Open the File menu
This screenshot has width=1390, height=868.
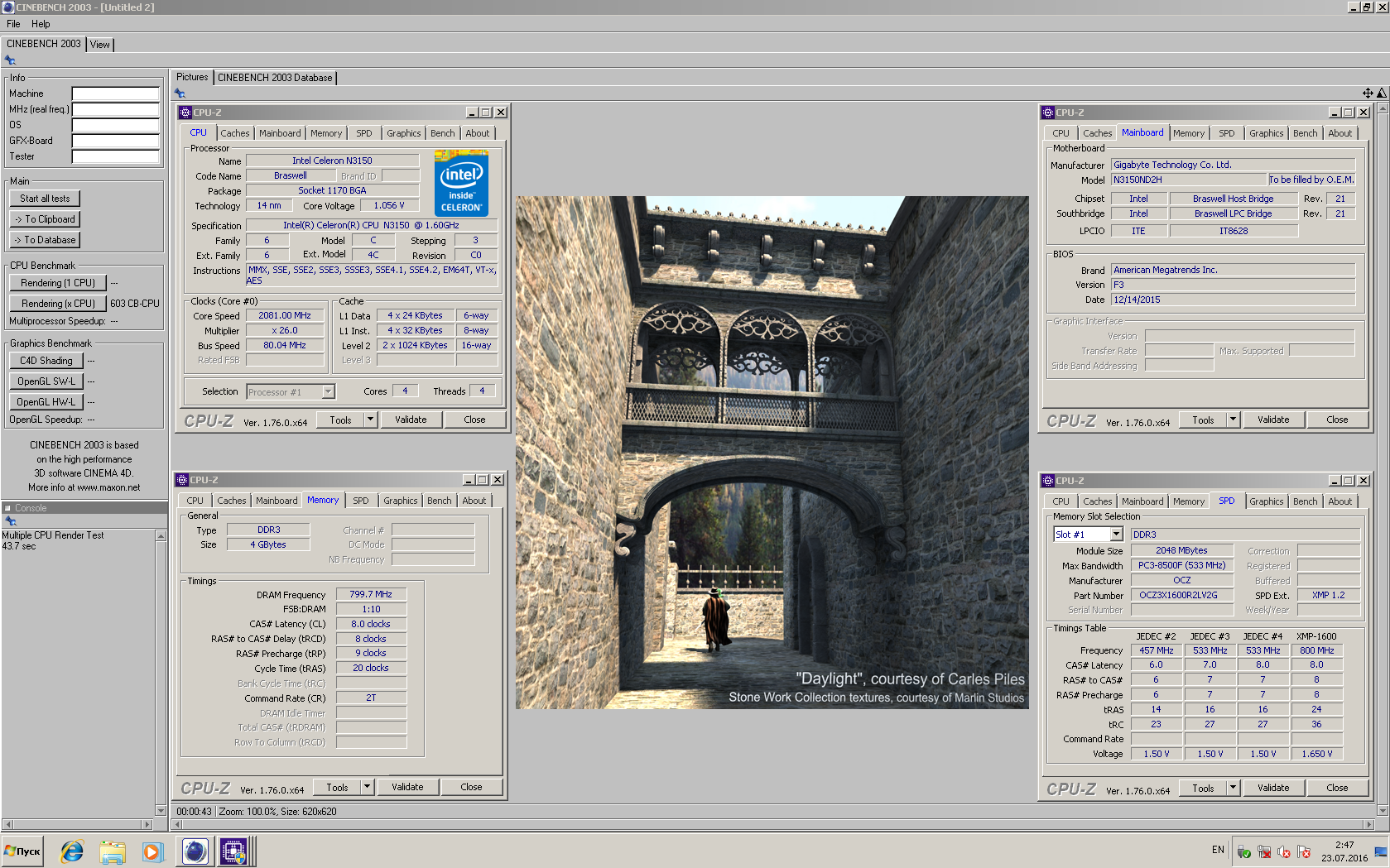coord(13,24)
